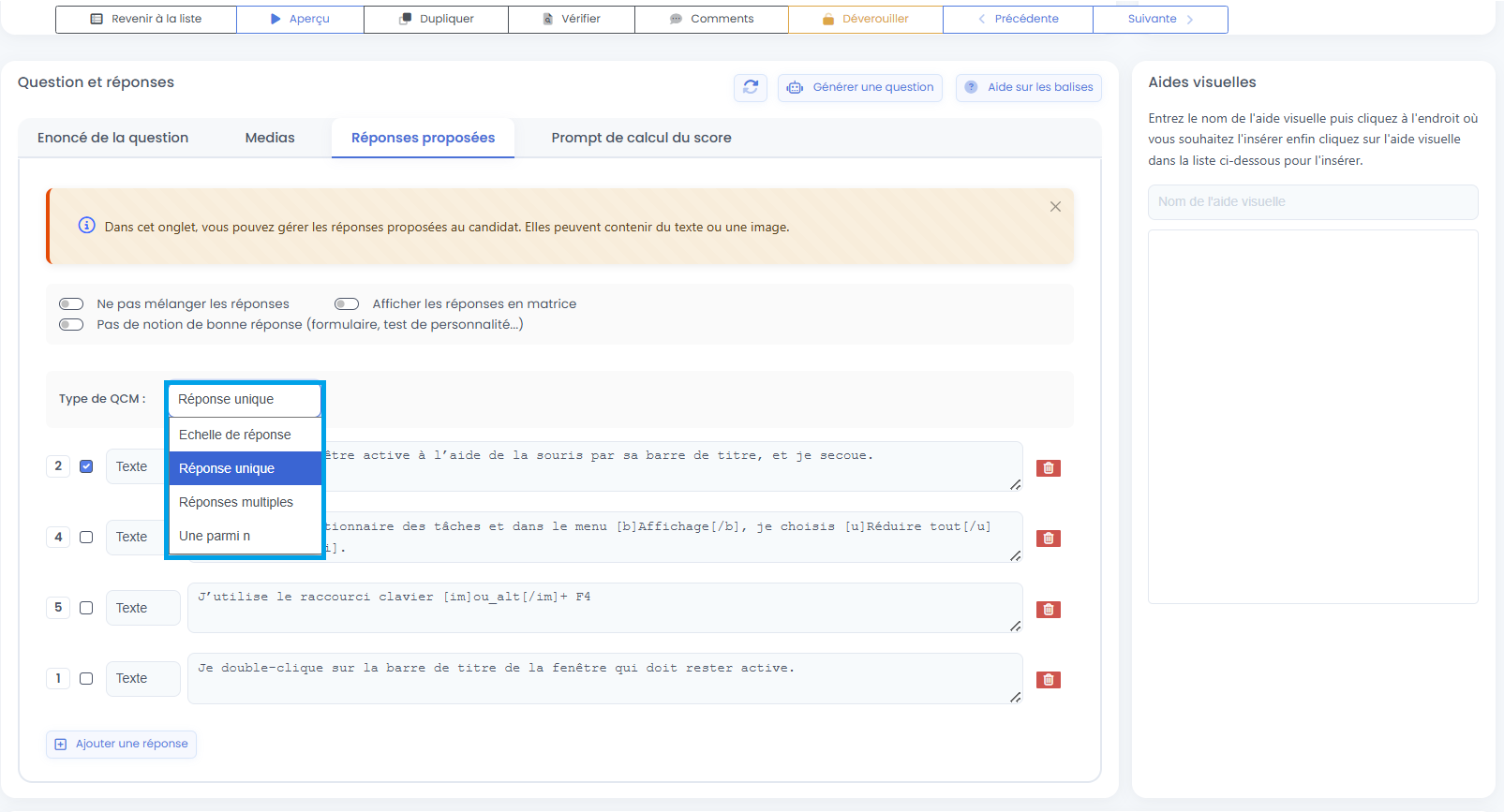Image resolution: width=1504 pixels, height=812 pixels.
Task: Open the Comments button
Action: (712, 19)
